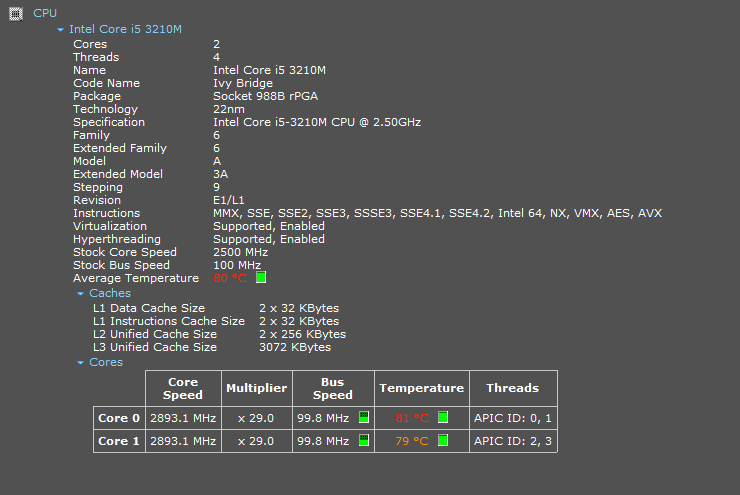Click the Extended Model 3A value
Image resolution: width=740 pixels, height=495 pixels.
221,175
